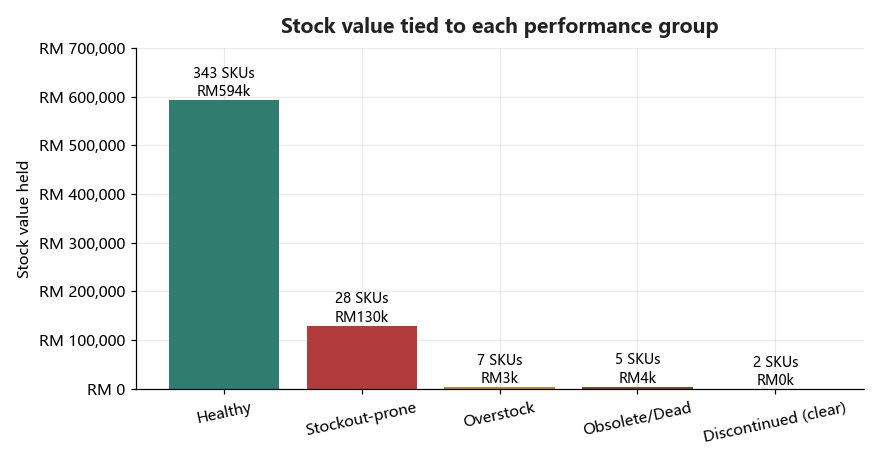Click the Discontinued (clear) x-axis label
Viewport: 880px width, 462px height.
774,422
